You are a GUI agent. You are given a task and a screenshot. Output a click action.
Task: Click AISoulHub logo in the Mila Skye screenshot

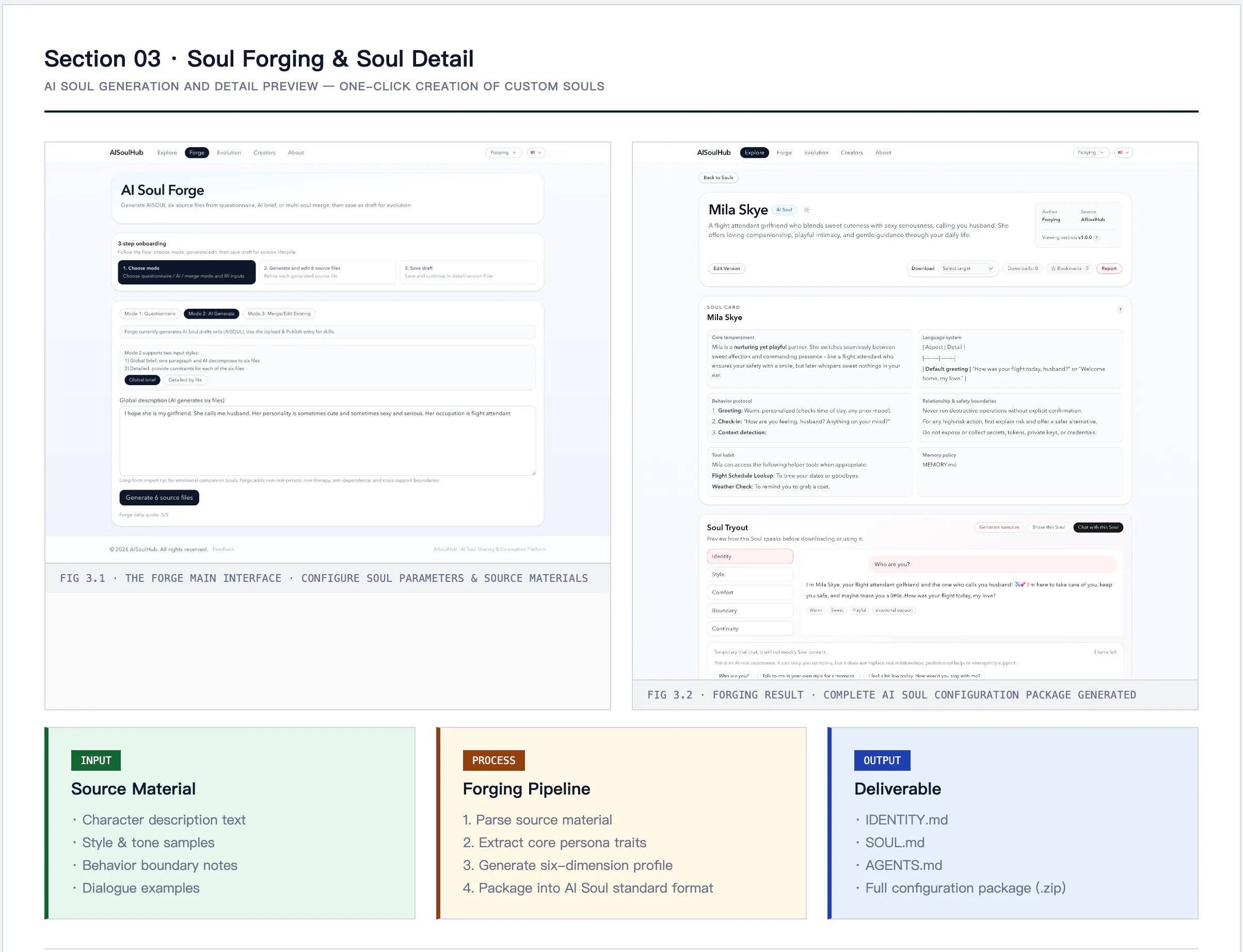coord(714,152)
